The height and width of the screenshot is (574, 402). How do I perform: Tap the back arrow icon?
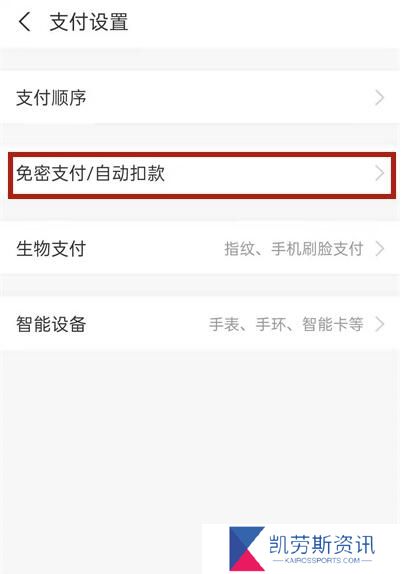point(25,22)
